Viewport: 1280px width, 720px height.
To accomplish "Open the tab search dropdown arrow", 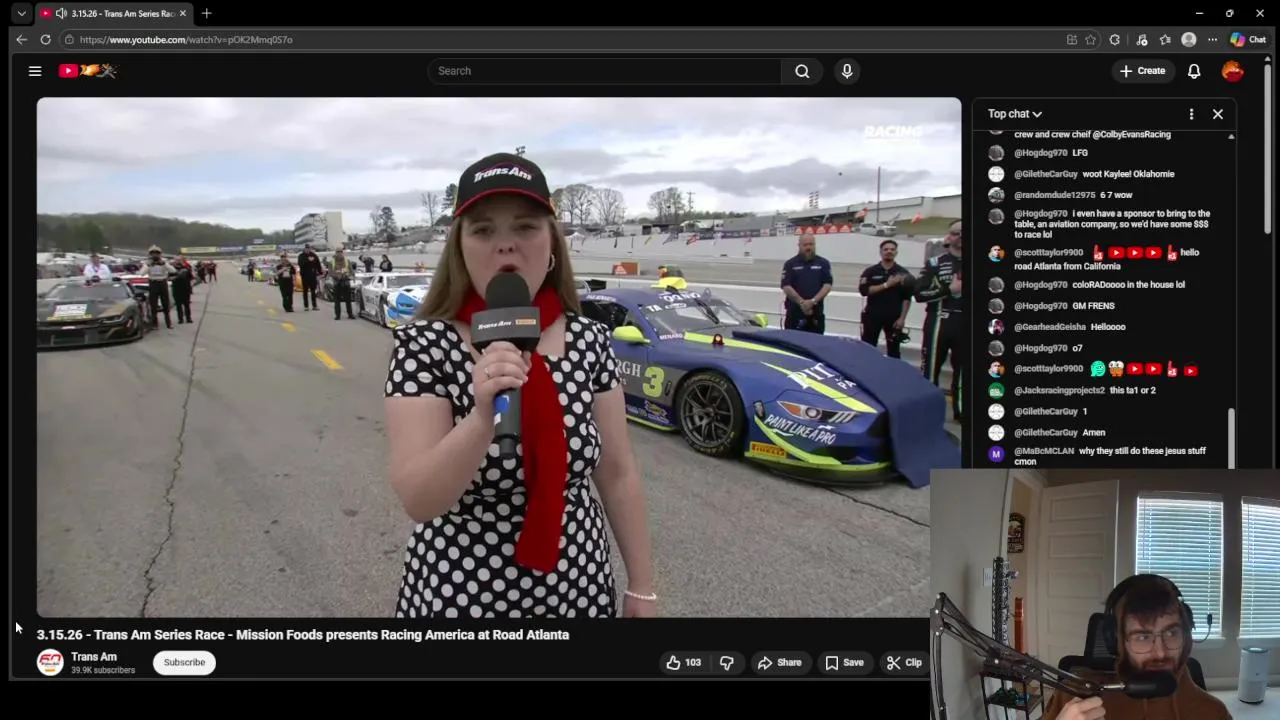I will point(21,14).
